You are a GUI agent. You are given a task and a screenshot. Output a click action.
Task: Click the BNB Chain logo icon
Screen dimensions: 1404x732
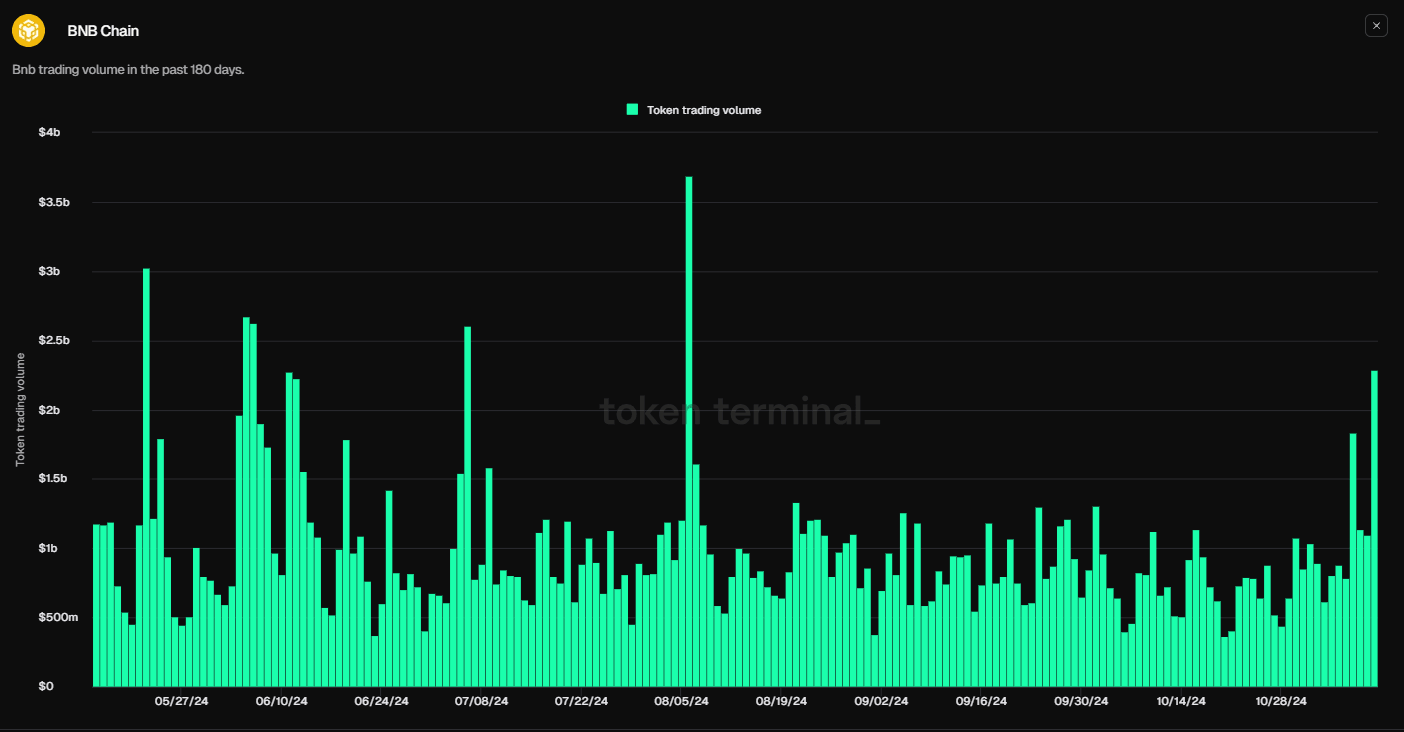coord(28,30)
